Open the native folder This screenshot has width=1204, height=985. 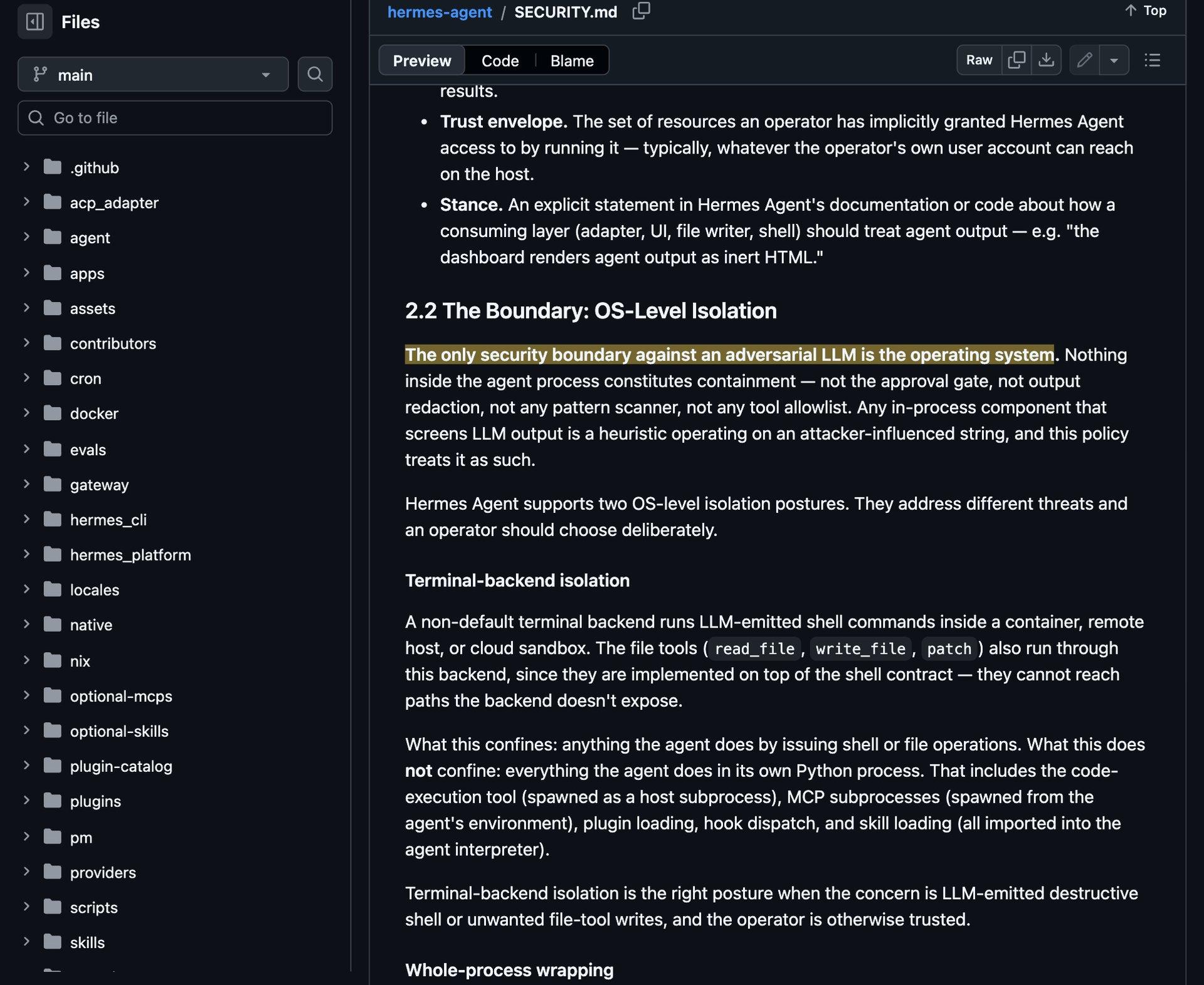(91, 625)
